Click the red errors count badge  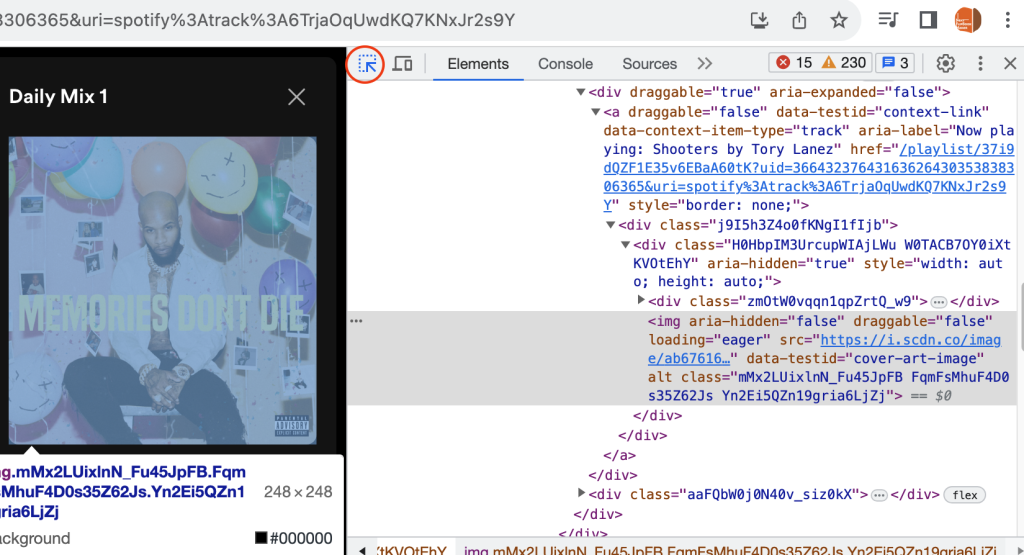click(794, 63)
